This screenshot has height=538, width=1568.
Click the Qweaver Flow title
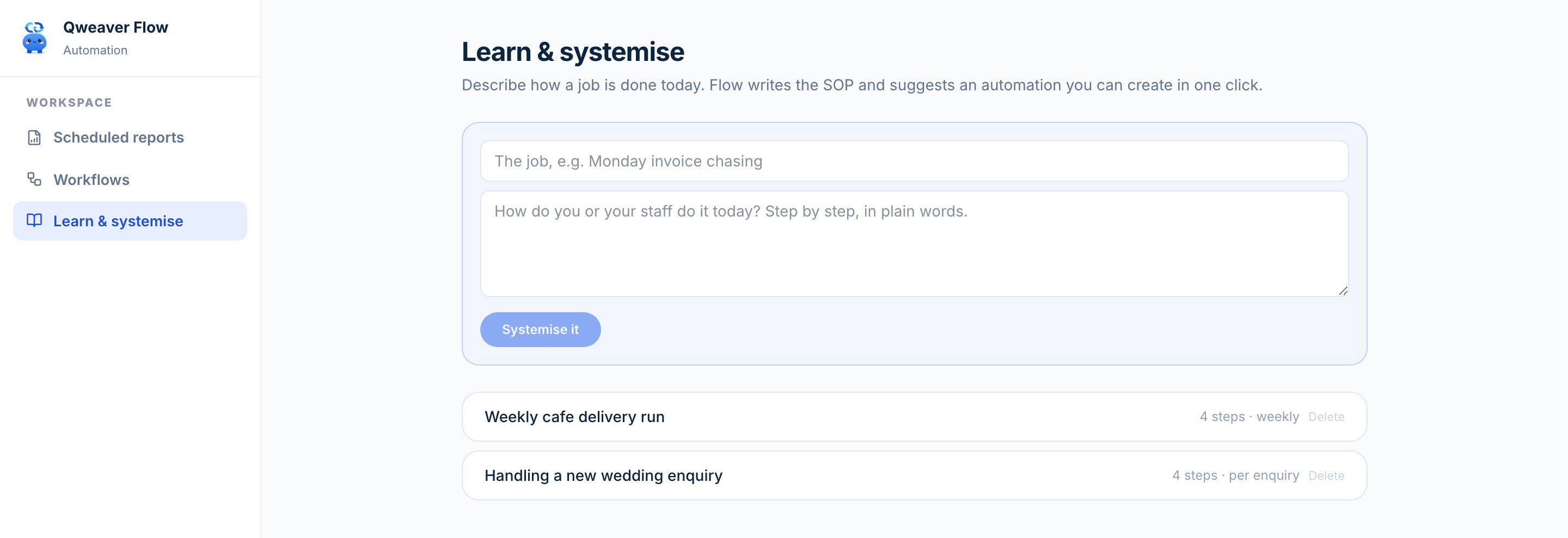[115, 27]
